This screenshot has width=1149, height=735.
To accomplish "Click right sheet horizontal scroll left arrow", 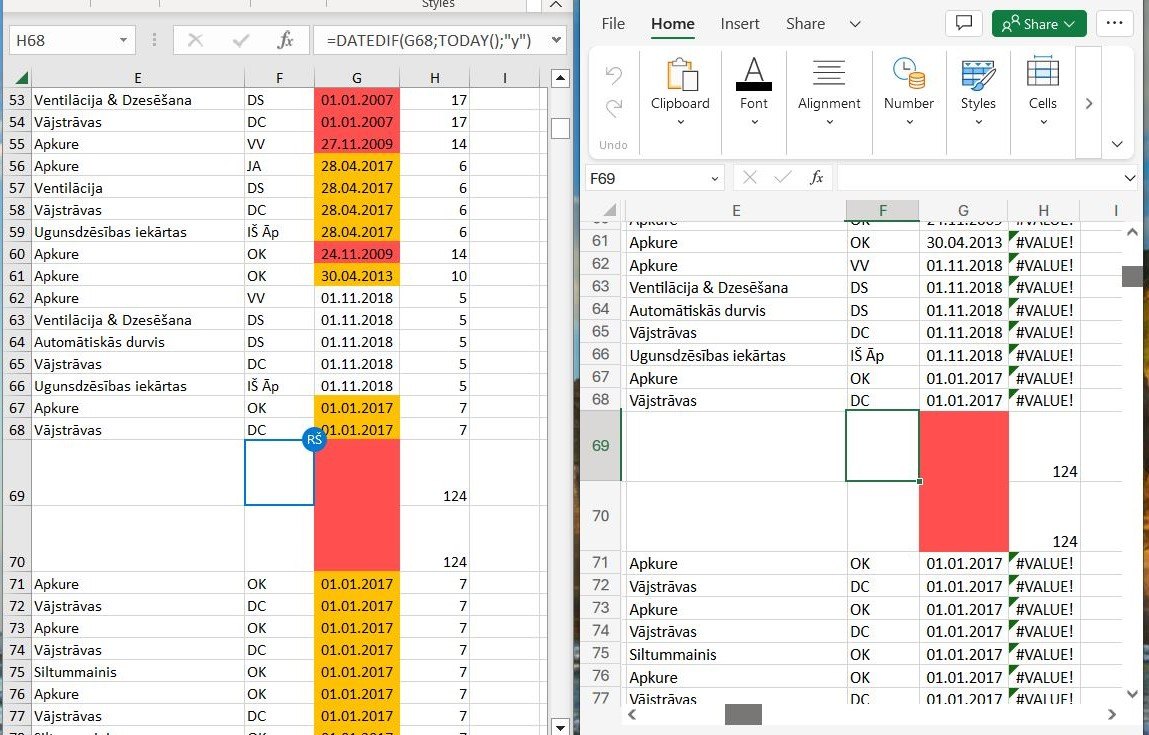I will 632,714.
